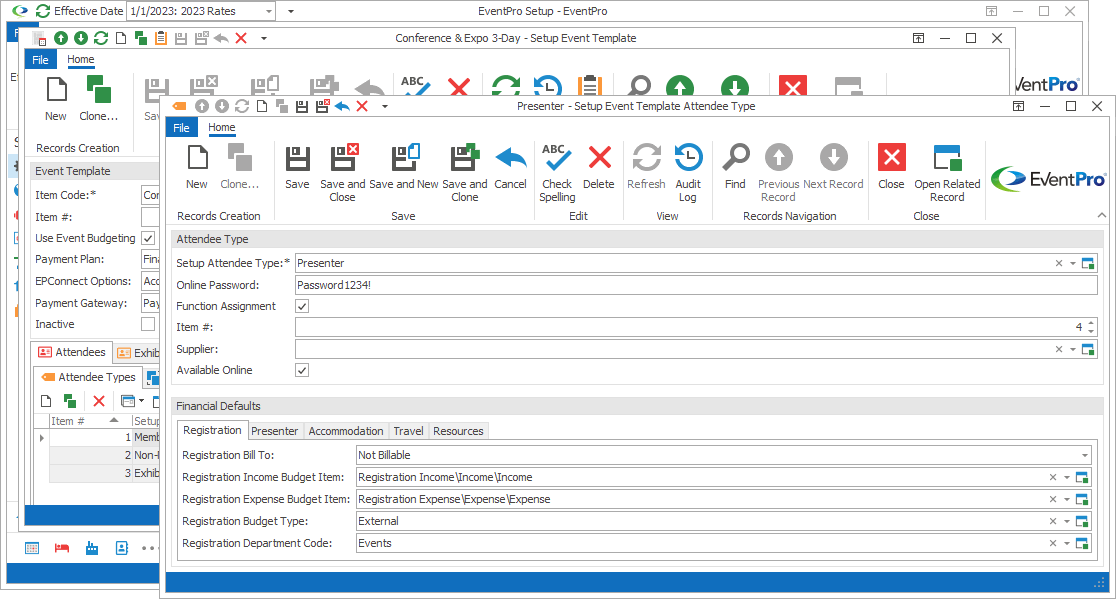Switch to the Accommodation tab

(x=346, y=431)
